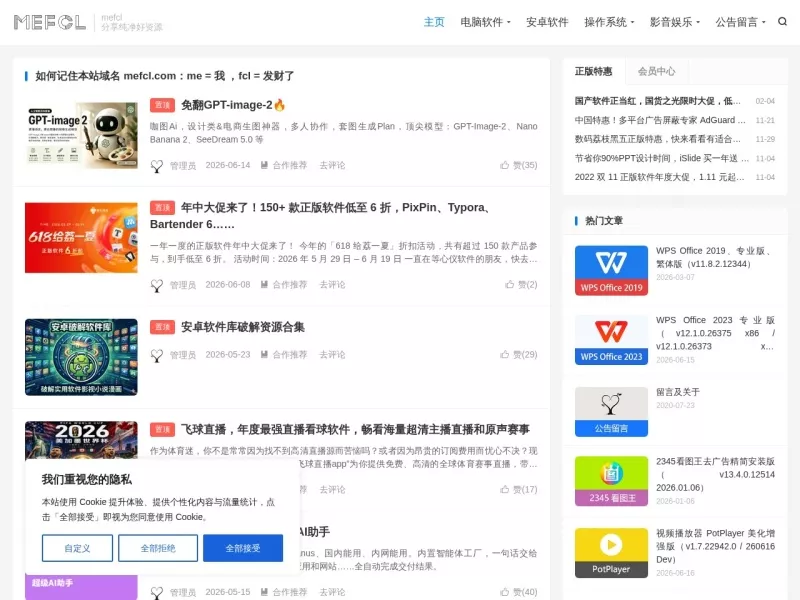800x600 pixels.
Task: Click author heart avatar beside 2026-05-15
Action: click(157, 593)
